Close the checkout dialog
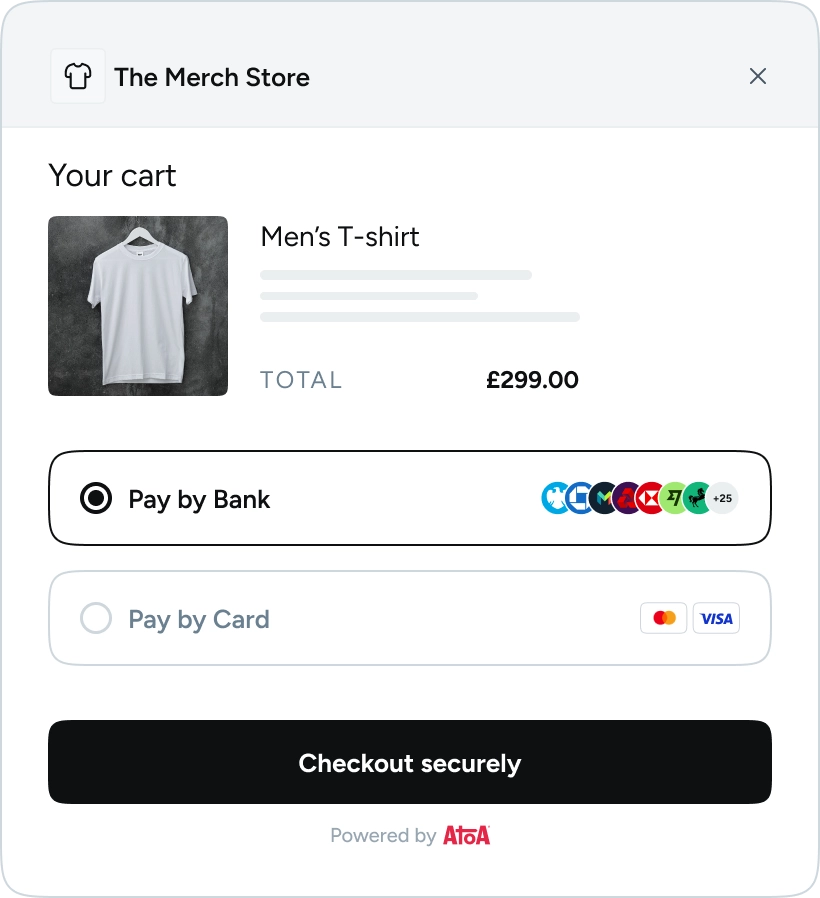This screenshot has height=898, width=820. tap(758, 77)
